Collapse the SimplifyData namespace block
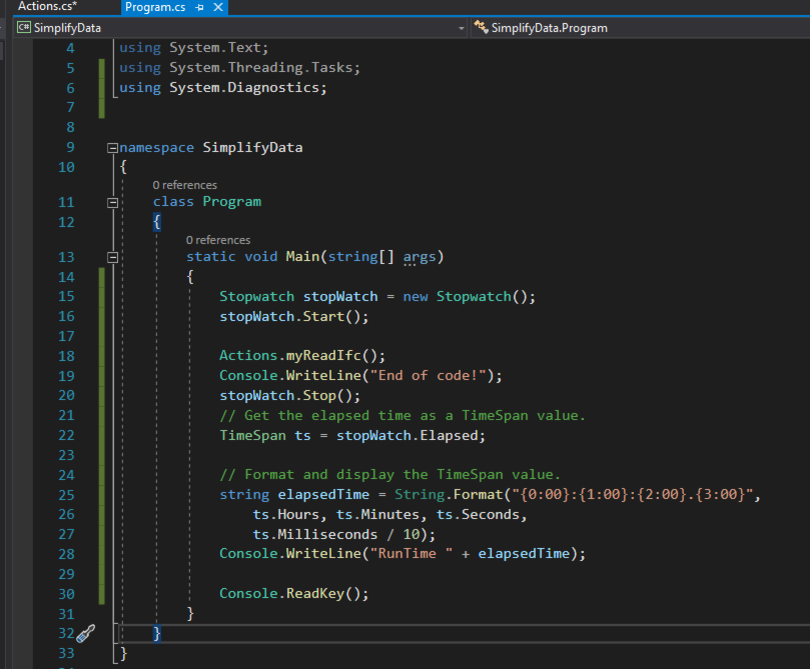810x669 pixels. coord(112,148)
